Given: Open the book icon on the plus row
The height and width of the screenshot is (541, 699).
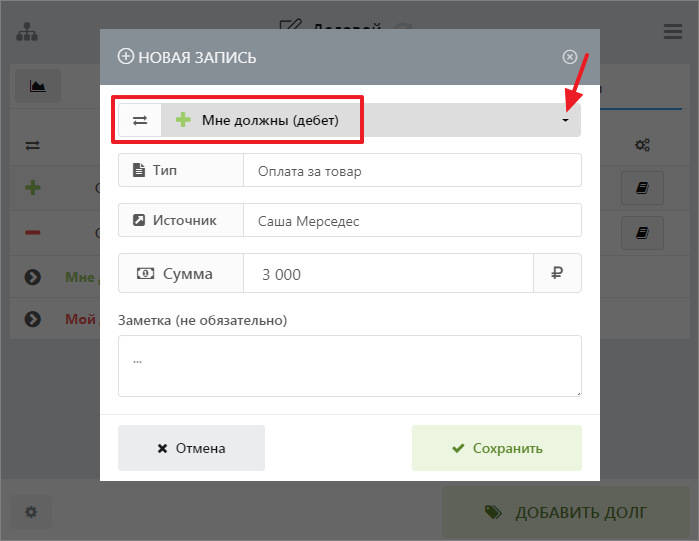Looking at the screenshot, I should [x=642, y=188].
